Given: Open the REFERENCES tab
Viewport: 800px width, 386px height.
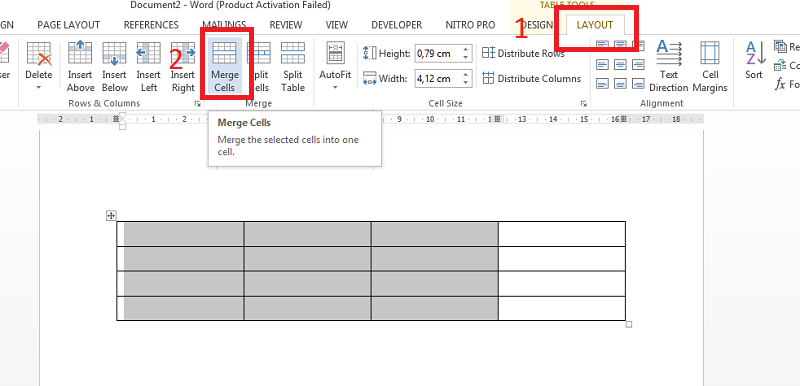Looking at the screenshot, I should pyautogui.click(x=151, y=25).
